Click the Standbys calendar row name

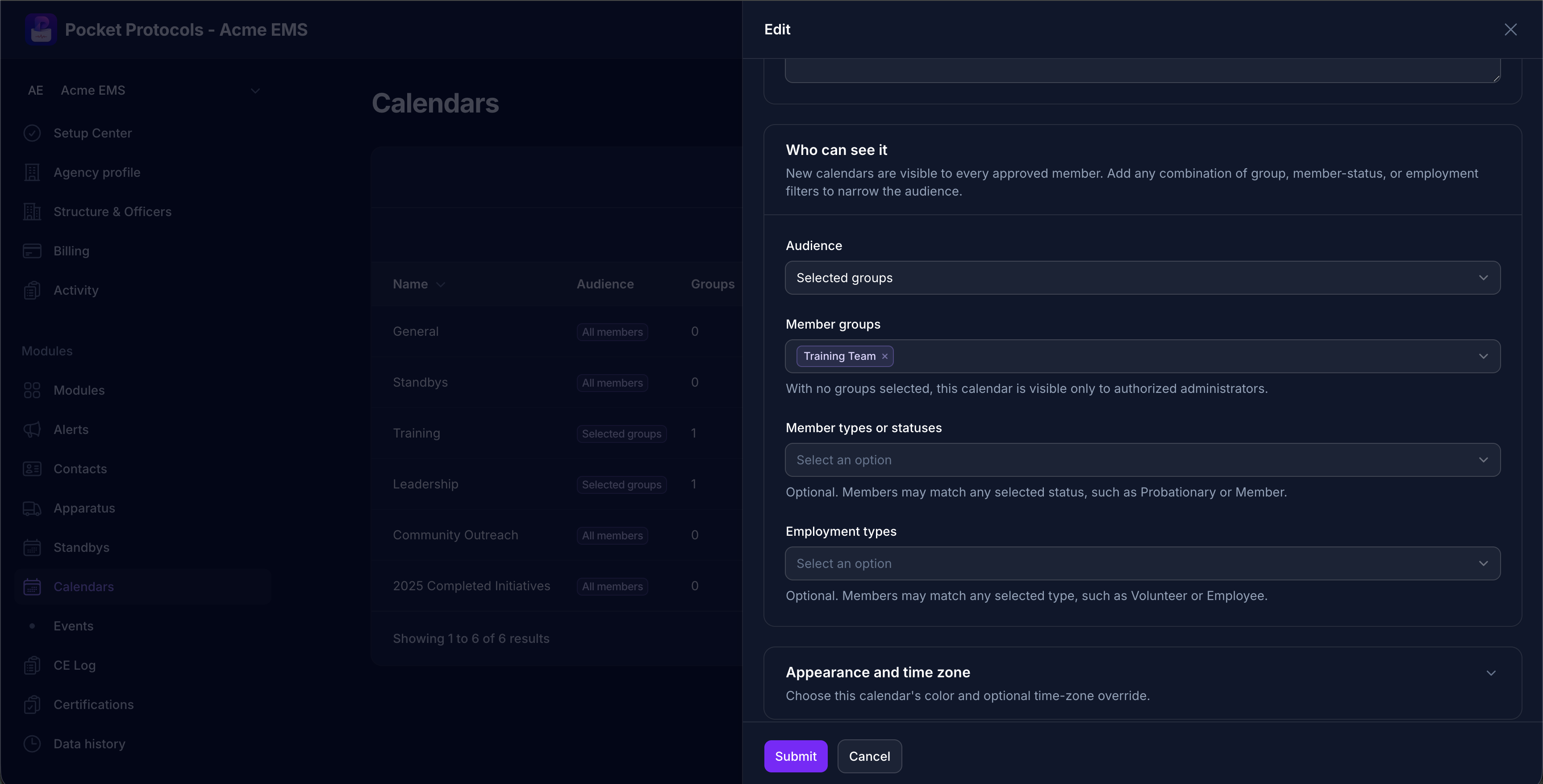click(x=421, y=383)
